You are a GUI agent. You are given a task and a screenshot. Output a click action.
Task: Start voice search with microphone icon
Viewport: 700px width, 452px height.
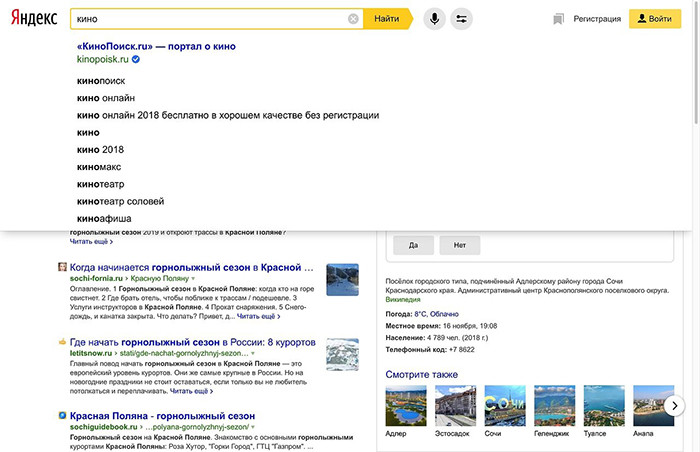434,19
